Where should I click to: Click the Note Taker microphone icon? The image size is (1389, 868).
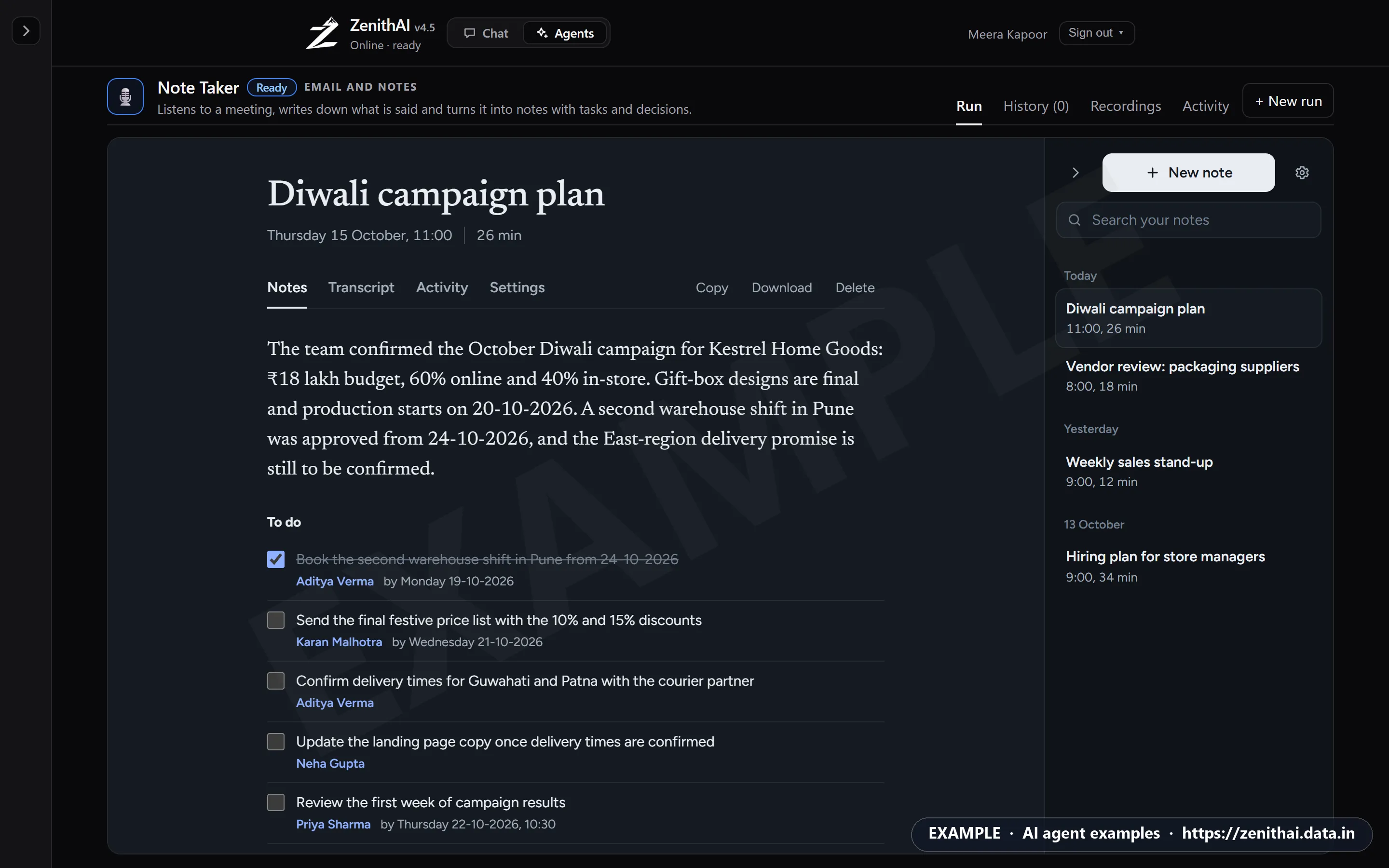pos(125,96)
